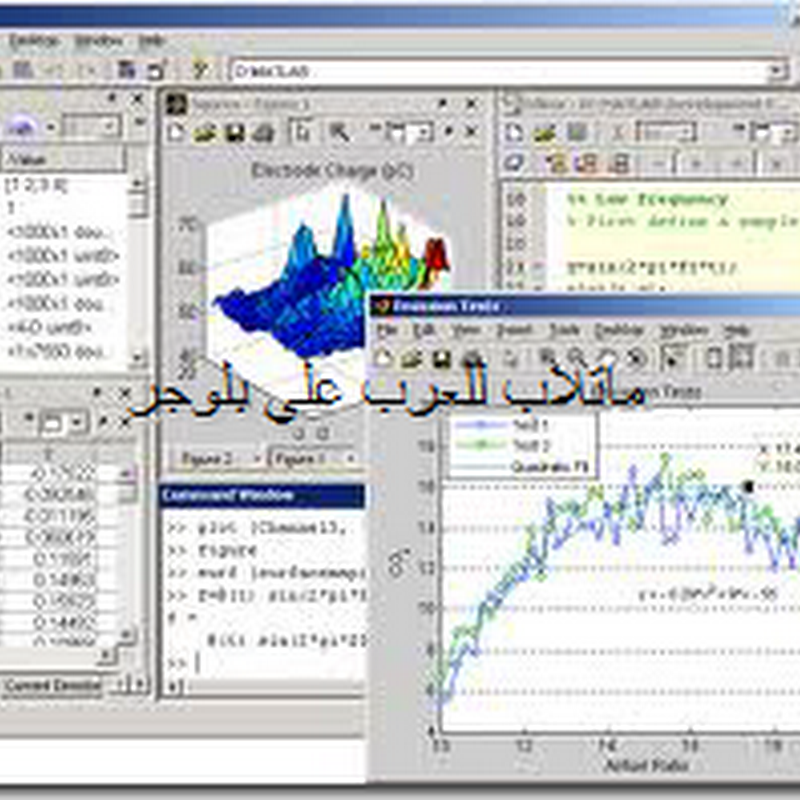This screenshot has width=800, height=800.
Task: Open the Edit menu in the Emission Tests window
Action: (423, 331)
